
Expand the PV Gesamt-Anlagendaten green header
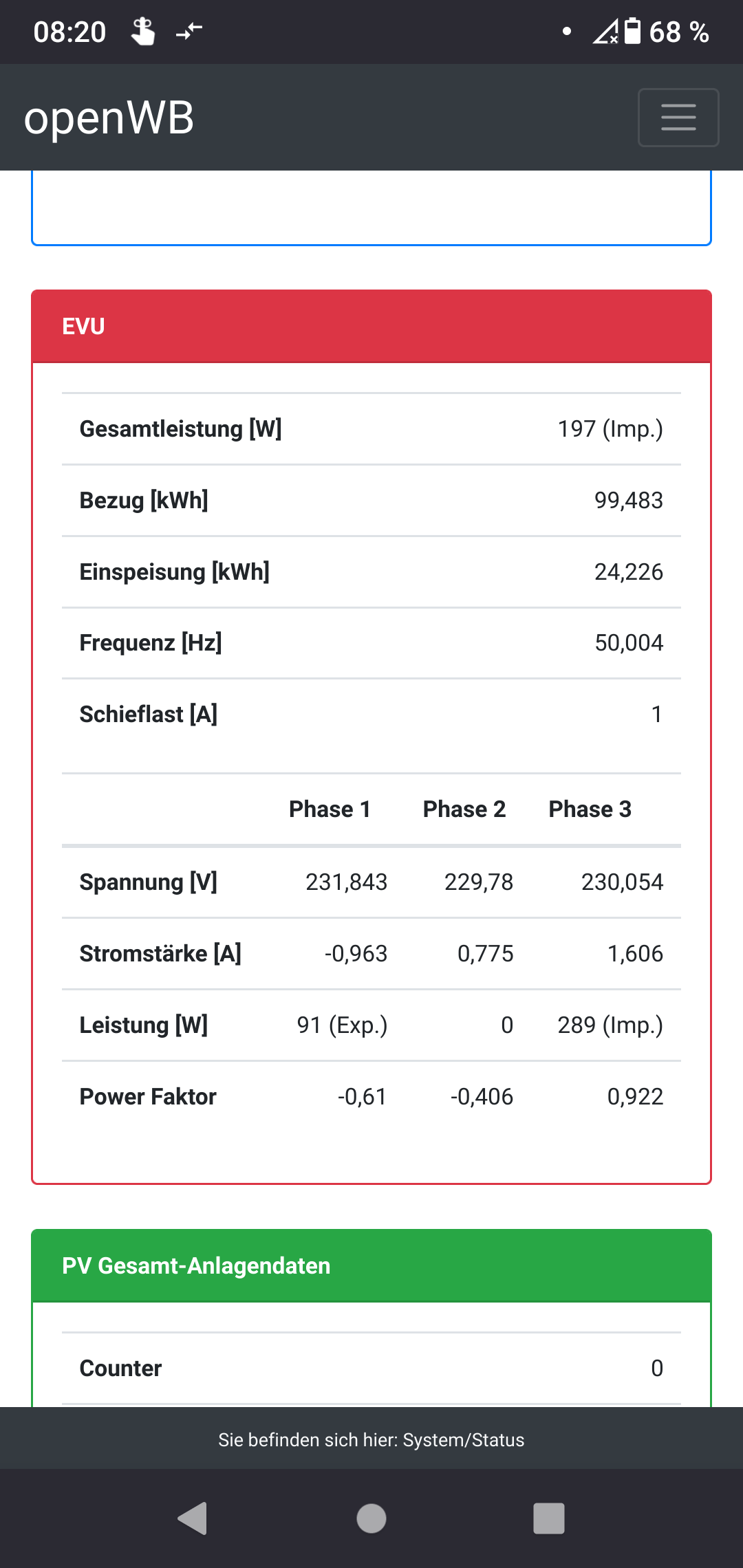(371, 1265)
